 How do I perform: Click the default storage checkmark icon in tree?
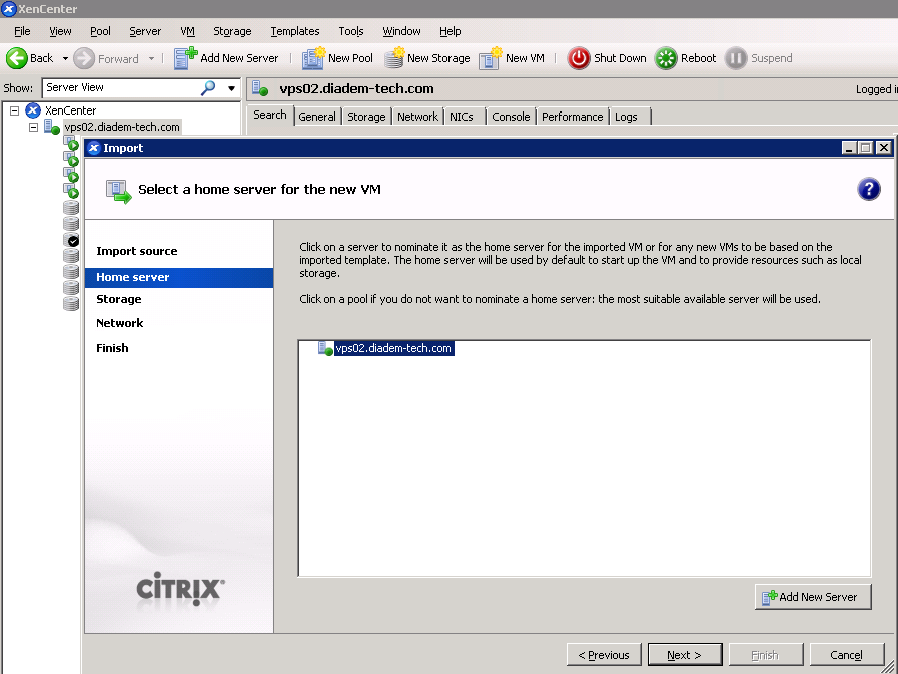pyautogui.click(x=73, y=241)
